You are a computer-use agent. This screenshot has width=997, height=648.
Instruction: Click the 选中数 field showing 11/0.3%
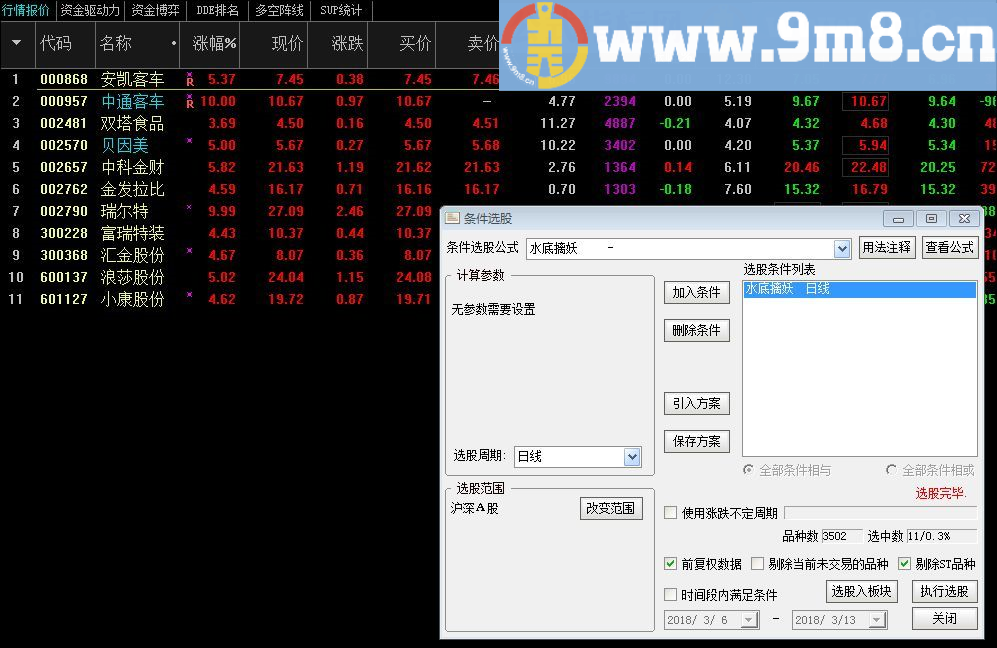pyautogui.click(x=942, y=536)
